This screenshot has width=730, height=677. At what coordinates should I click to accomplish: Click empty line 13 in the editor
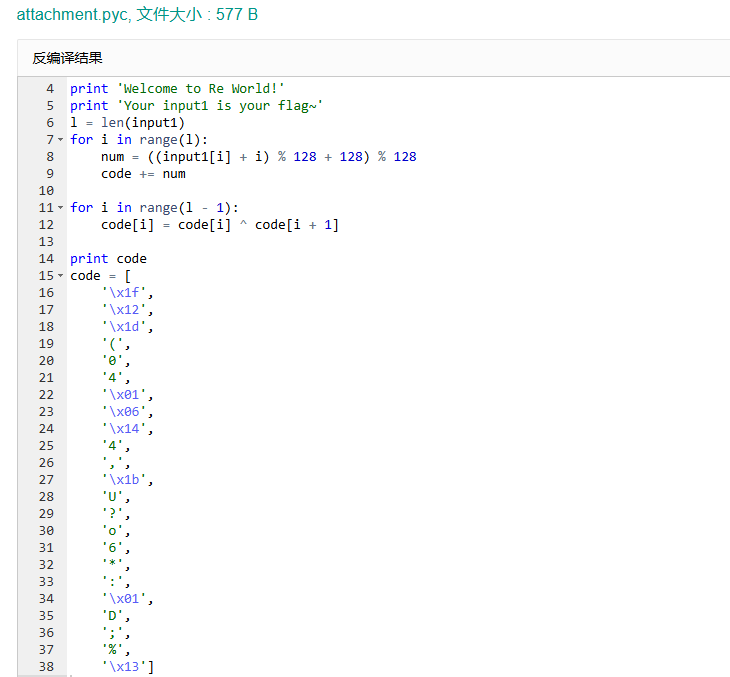tap(300, 241)
